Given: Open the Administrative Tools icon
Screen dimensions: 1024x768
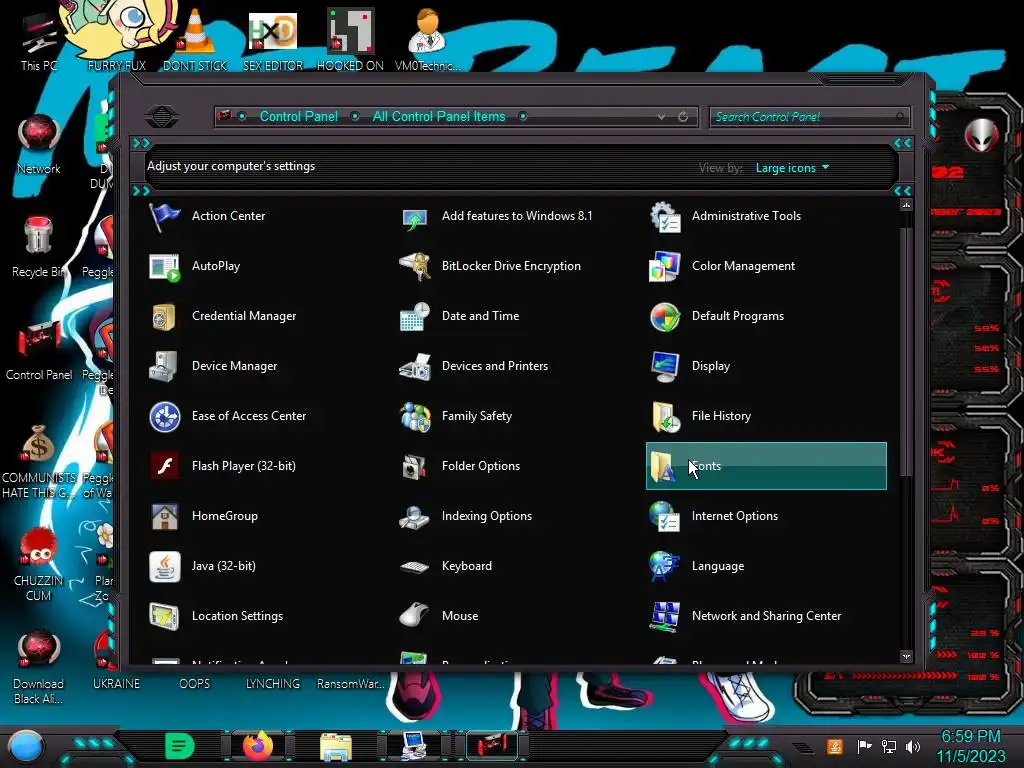Looking at the screenshot, I should pyautogui.click(x=664, y=217).
